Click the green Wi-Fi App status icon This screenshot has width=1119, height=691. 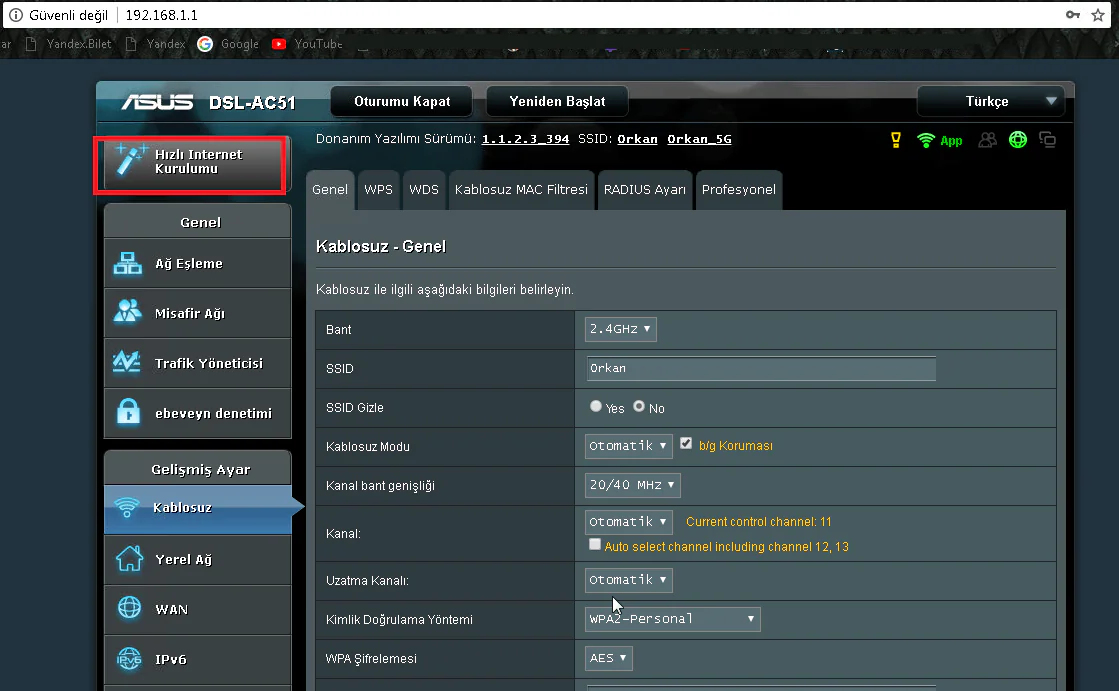coord(927,141)
